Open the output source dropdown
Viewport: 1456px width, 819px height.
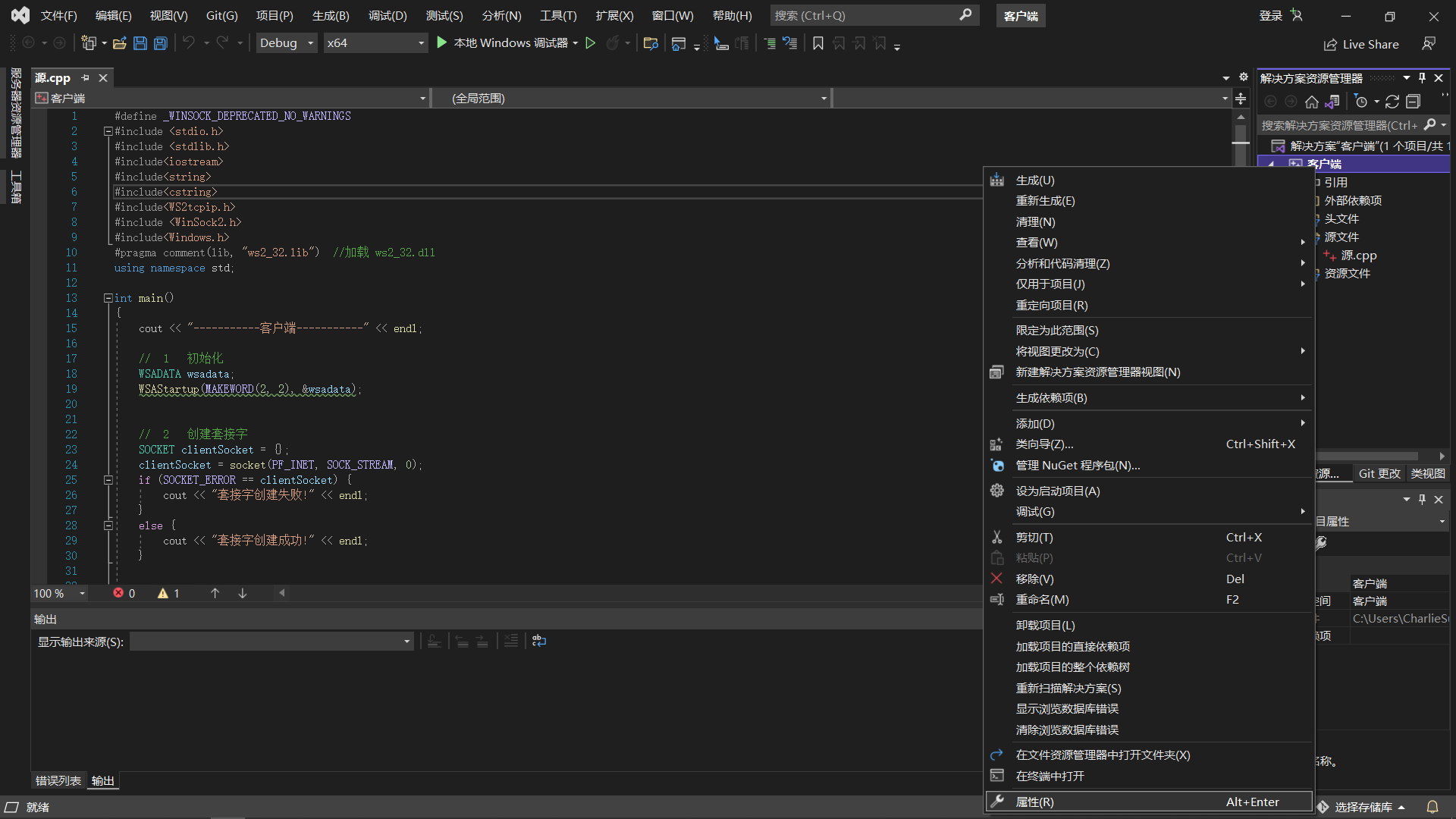coord(406,642)
